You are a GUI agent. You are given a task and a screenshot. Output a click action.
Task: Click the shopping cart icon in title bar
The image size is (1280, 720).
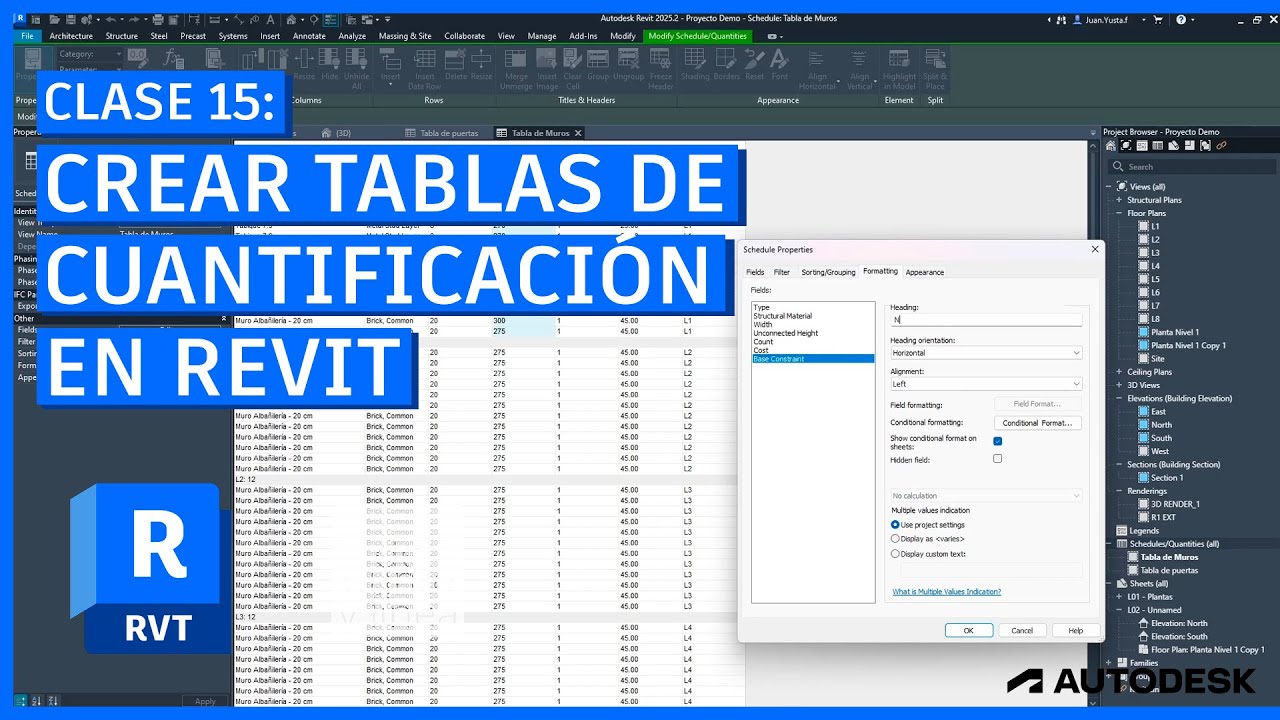(1159, 19)
